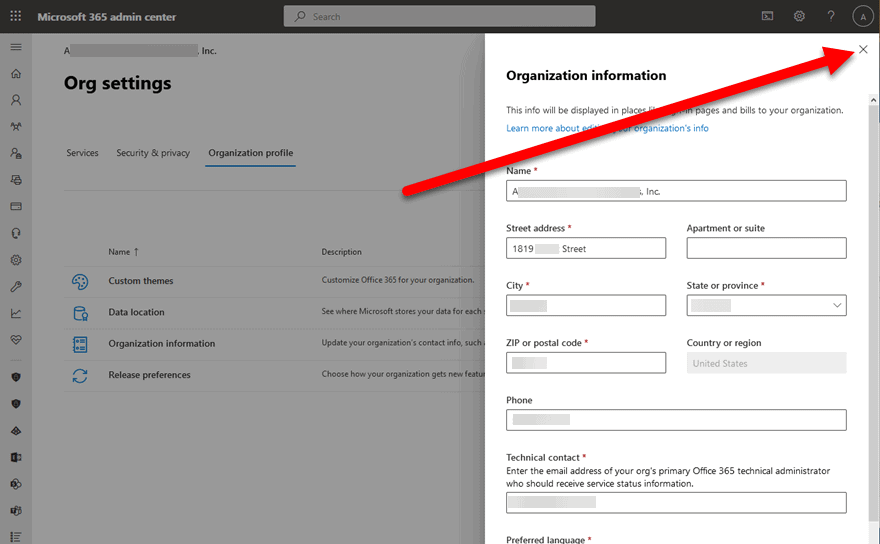
Task: Open Billing card icon in sidebar
Action: pos(16,207)
